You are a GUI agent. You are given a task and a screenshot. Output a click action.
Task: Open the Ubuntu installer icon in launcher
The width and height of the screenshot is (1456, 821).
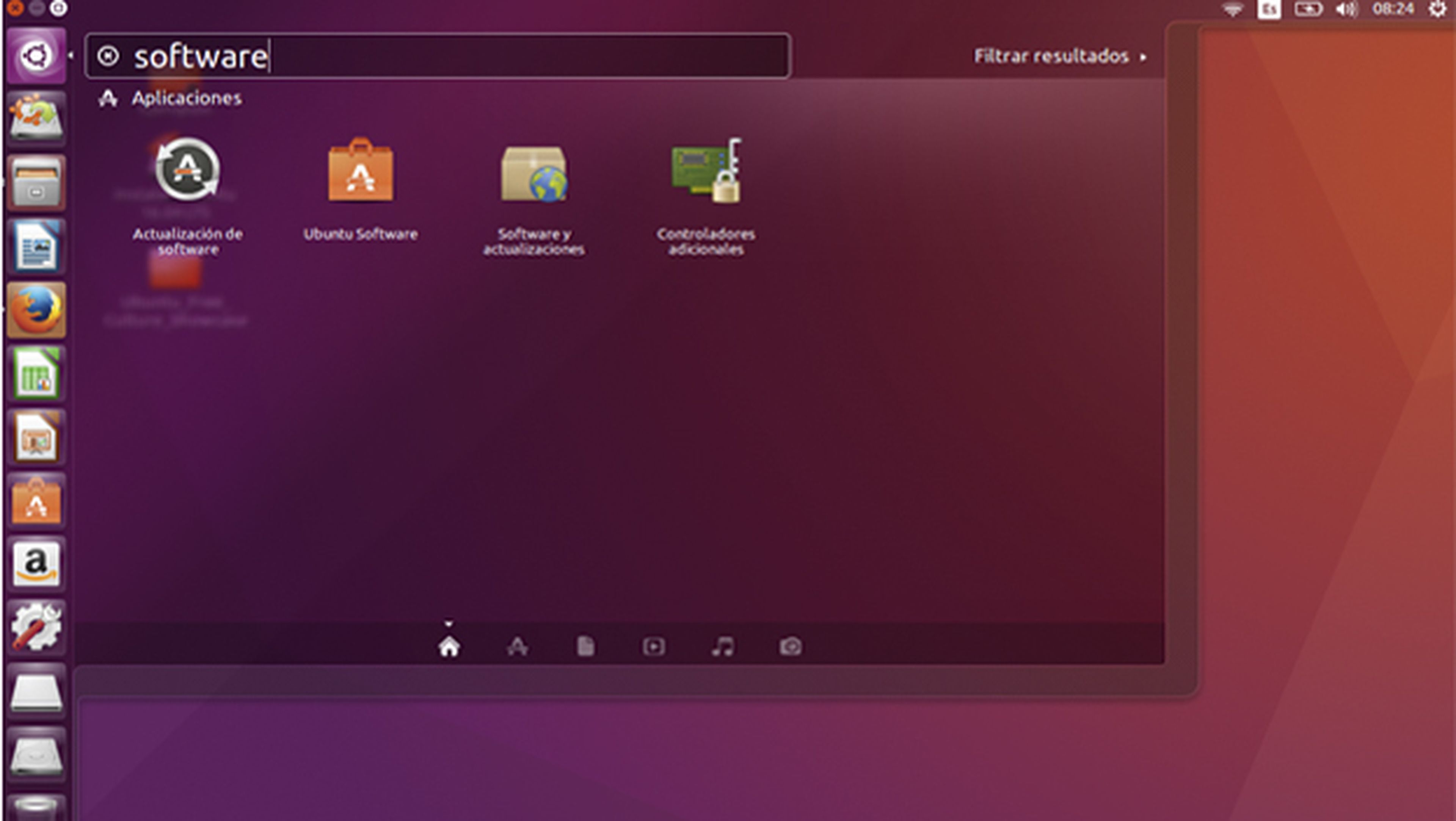click(x=36, y=119)
